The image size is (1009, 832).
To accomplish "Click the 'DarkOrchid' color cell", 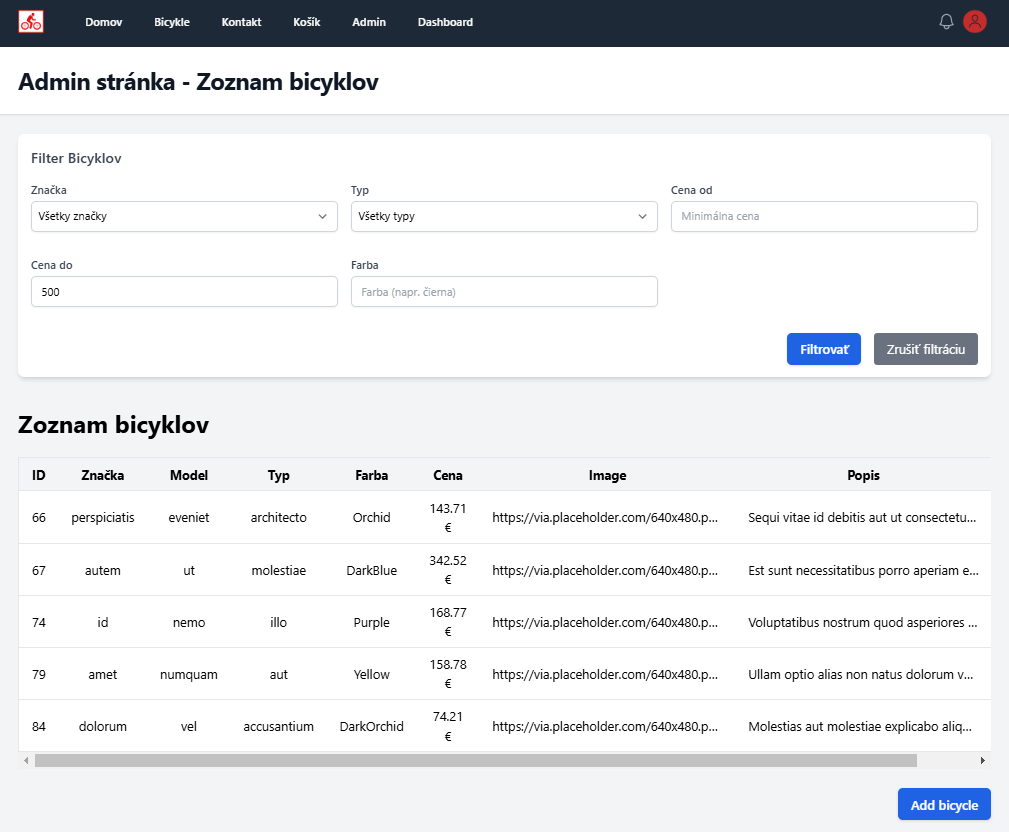I will point(371,726).
